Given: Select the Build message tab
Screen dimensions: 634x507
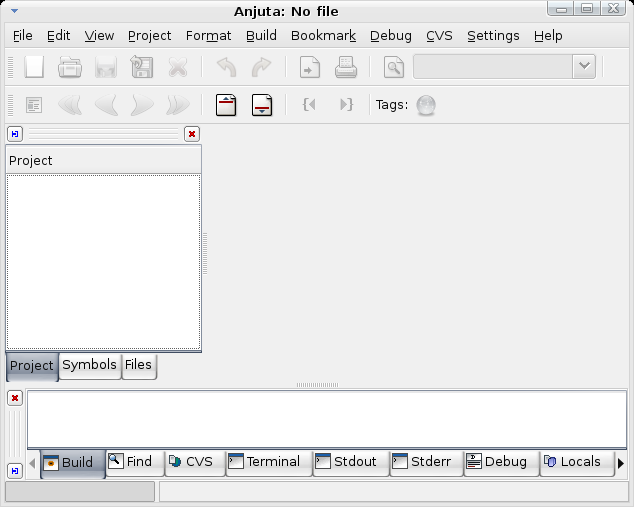Looking at the screenshot, I should point(73,463).
